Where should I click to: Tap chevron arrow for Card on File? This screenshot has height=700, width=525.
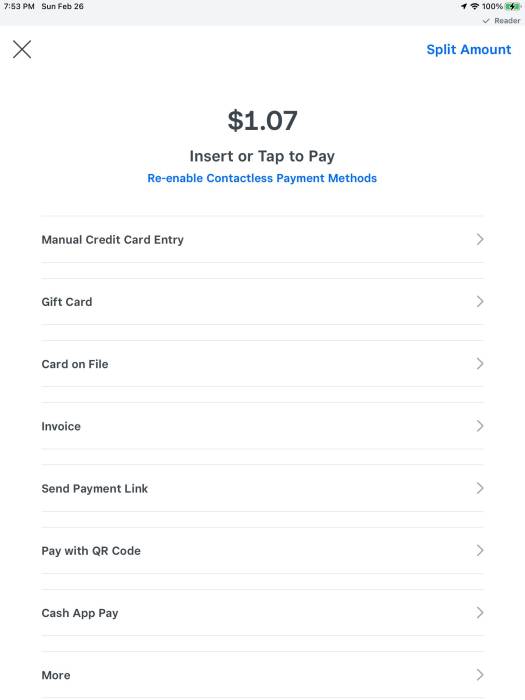coord(480,364)
